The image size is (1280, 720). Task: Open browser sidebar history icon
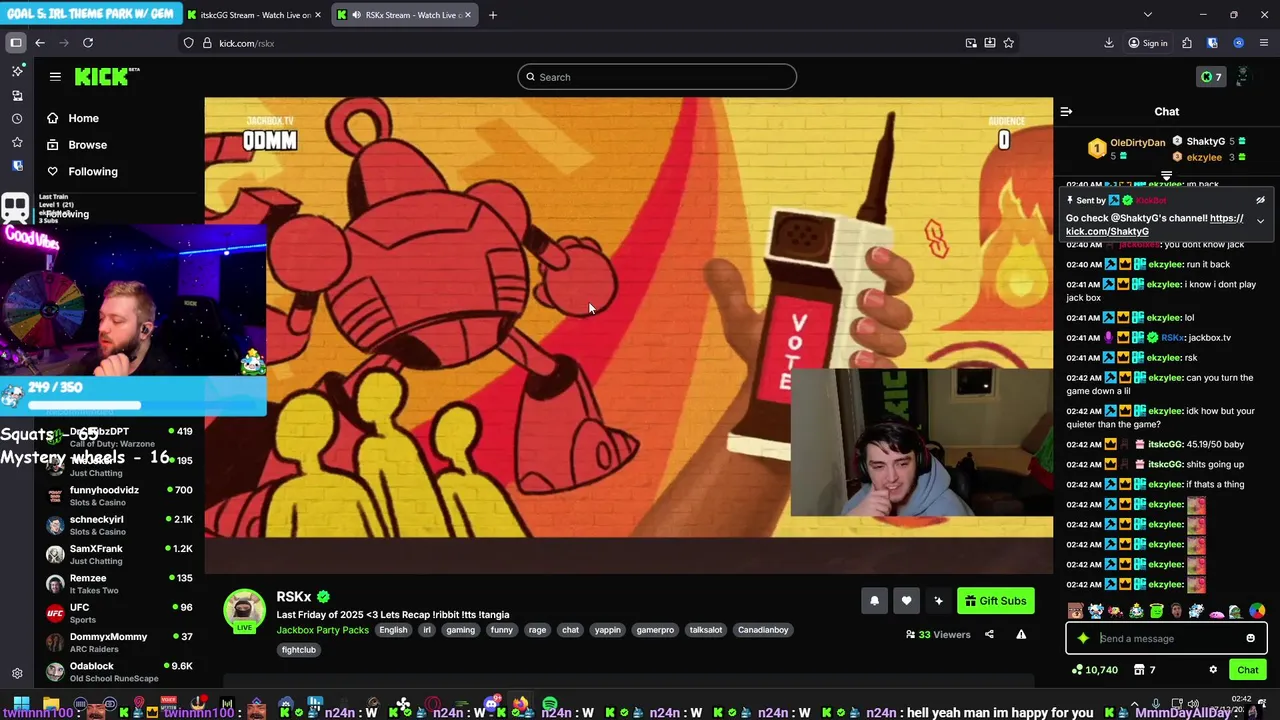point(17,119)
